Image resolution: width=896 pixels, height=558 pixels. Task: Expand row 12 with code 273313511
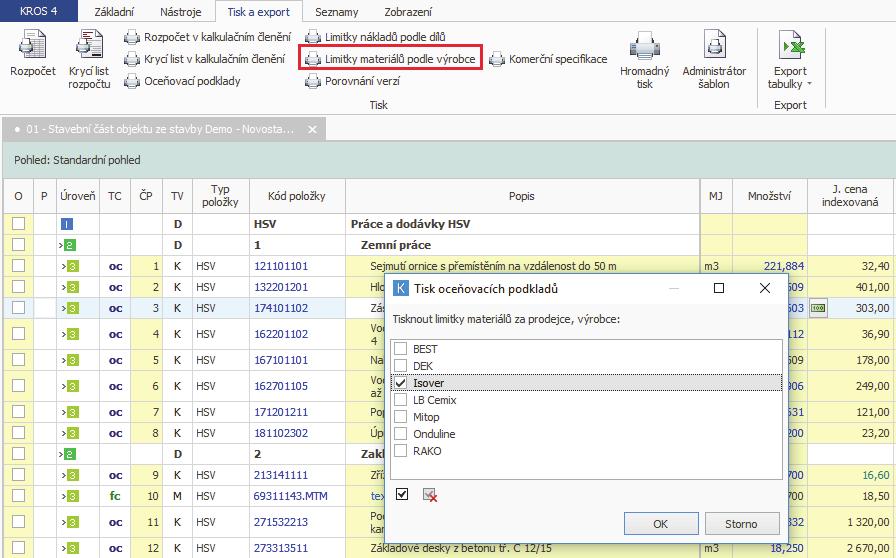[x=64, y=548]
